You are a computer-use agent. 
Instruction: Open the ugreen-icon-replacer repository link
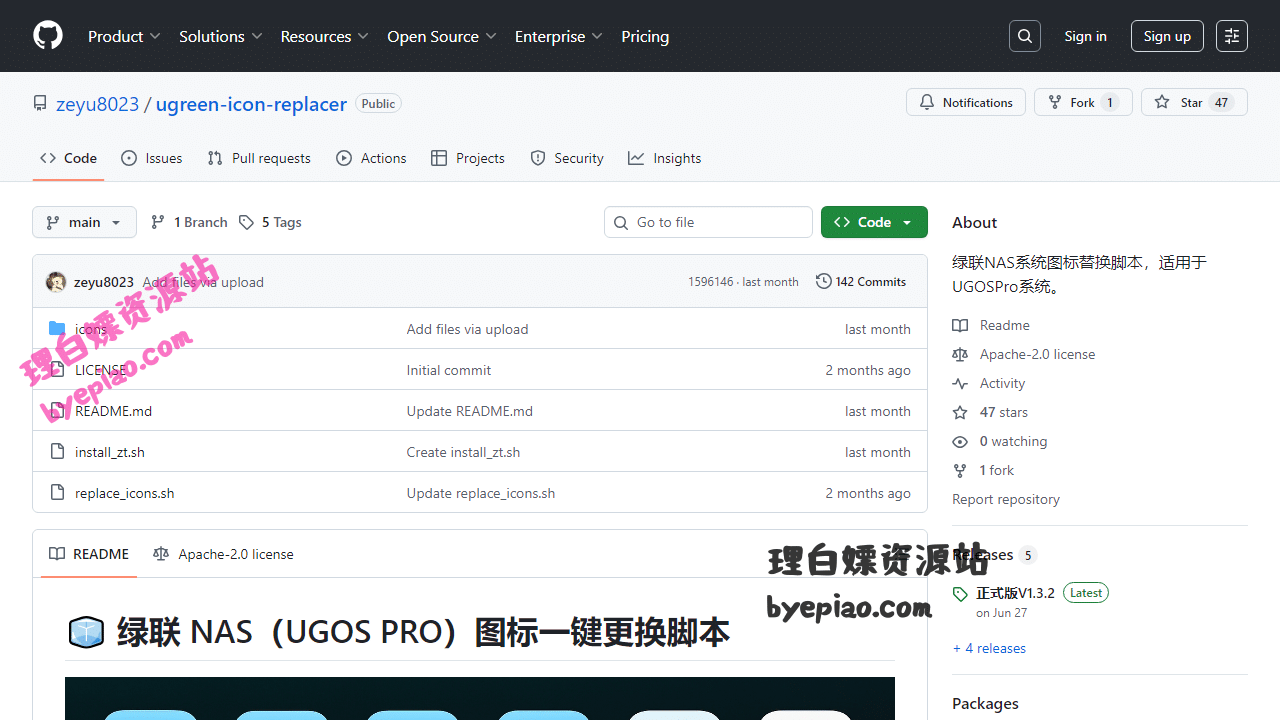pyautogui.click(x=251, y=104)
